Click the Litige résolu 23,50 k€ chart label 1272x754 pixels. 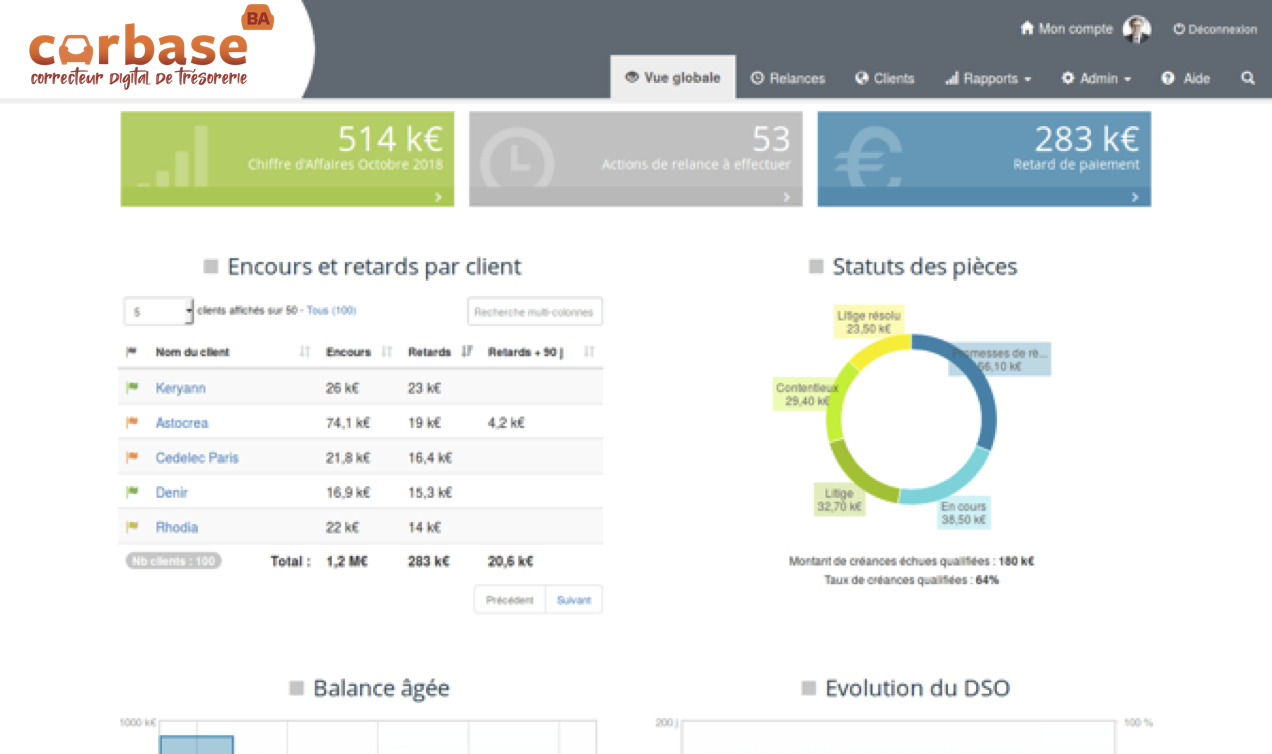[869, 321]
